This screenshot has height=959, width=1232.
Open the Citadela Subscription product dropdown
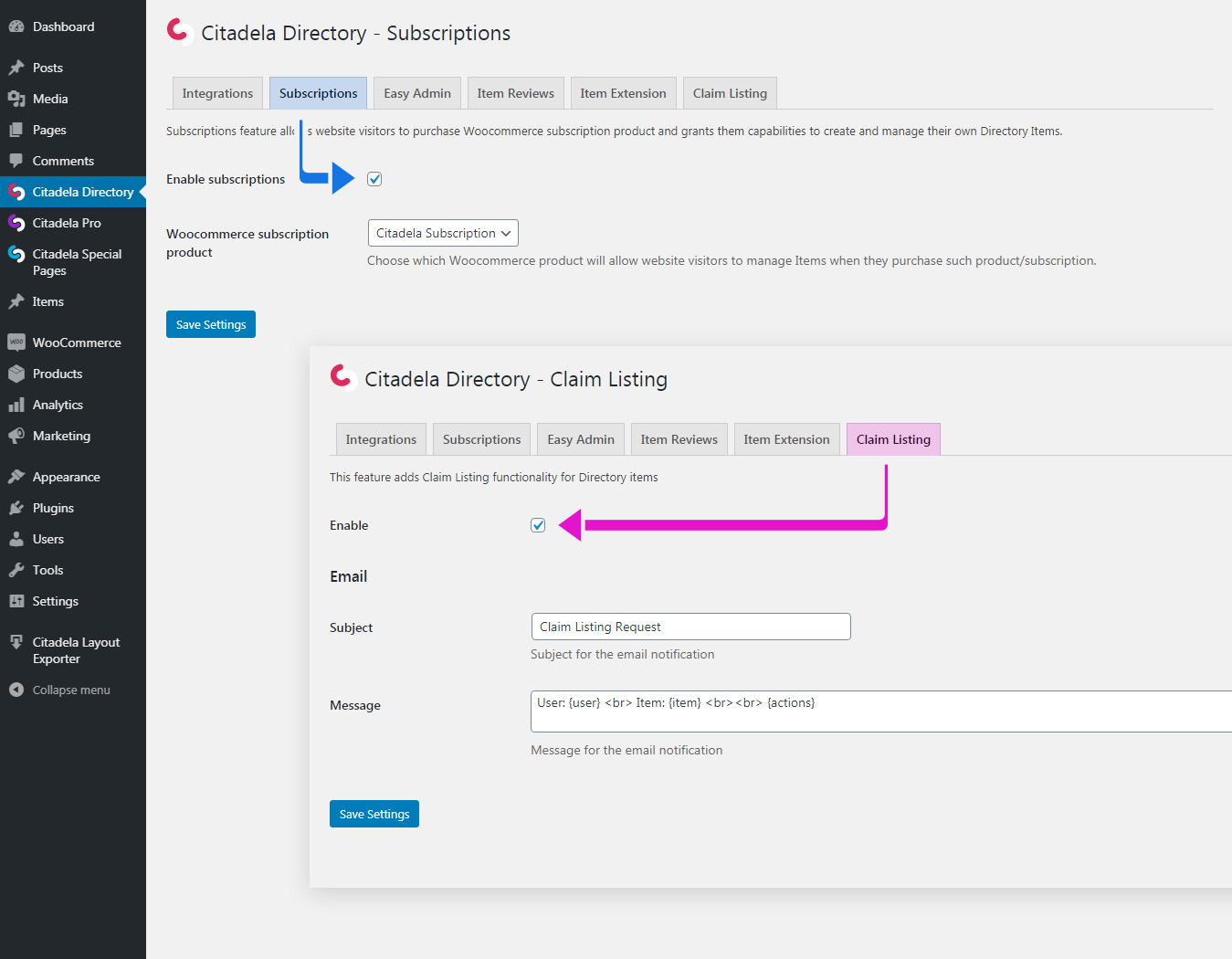coord(443,233)
